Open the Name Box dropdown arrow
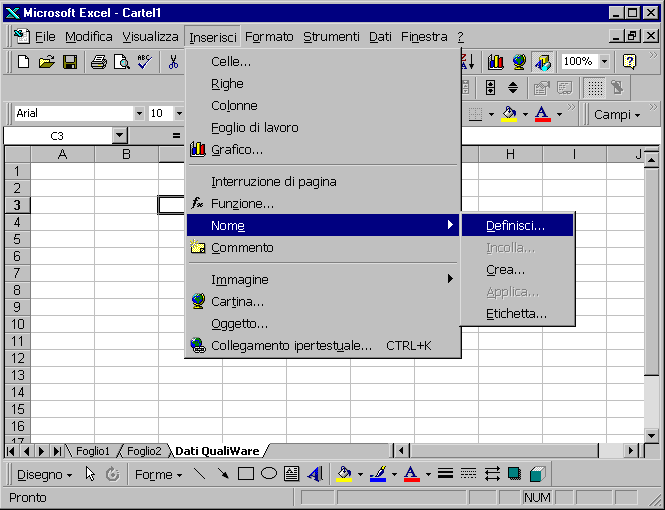This screenshot has height=510, width=665. [x=120, y=135]
